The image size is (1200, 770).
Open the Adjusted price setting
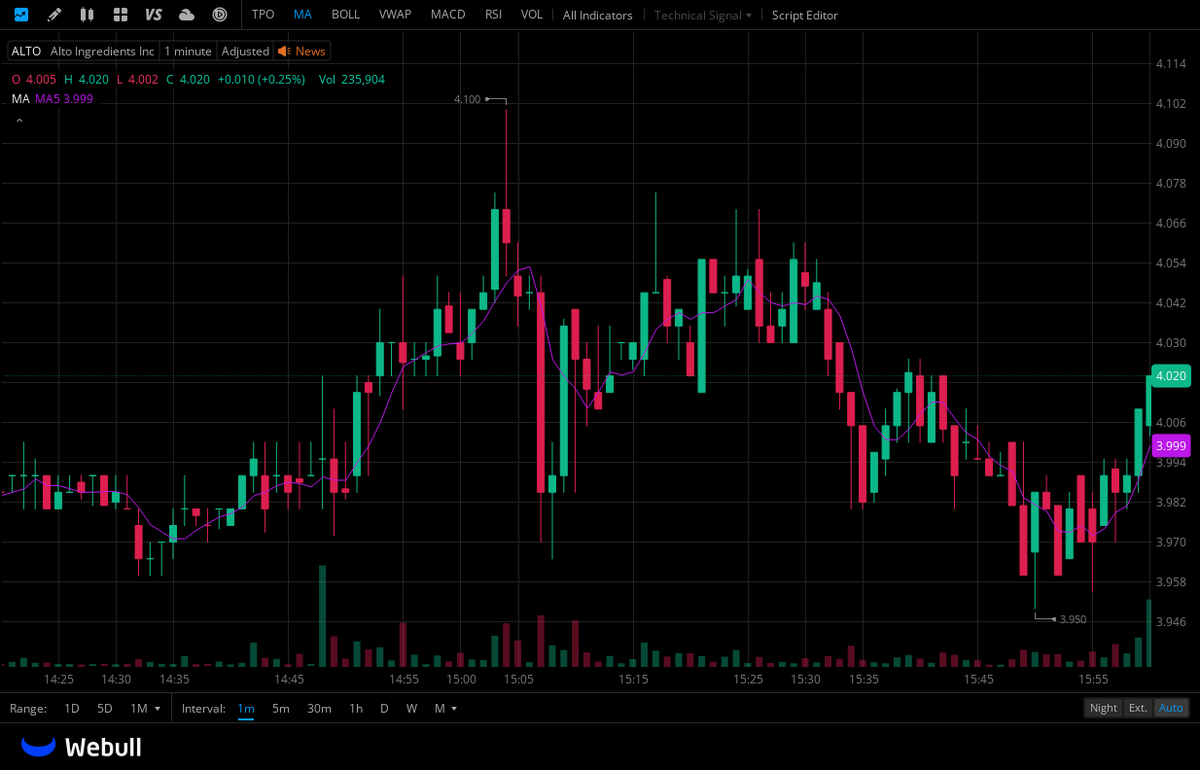coord(245,51)
